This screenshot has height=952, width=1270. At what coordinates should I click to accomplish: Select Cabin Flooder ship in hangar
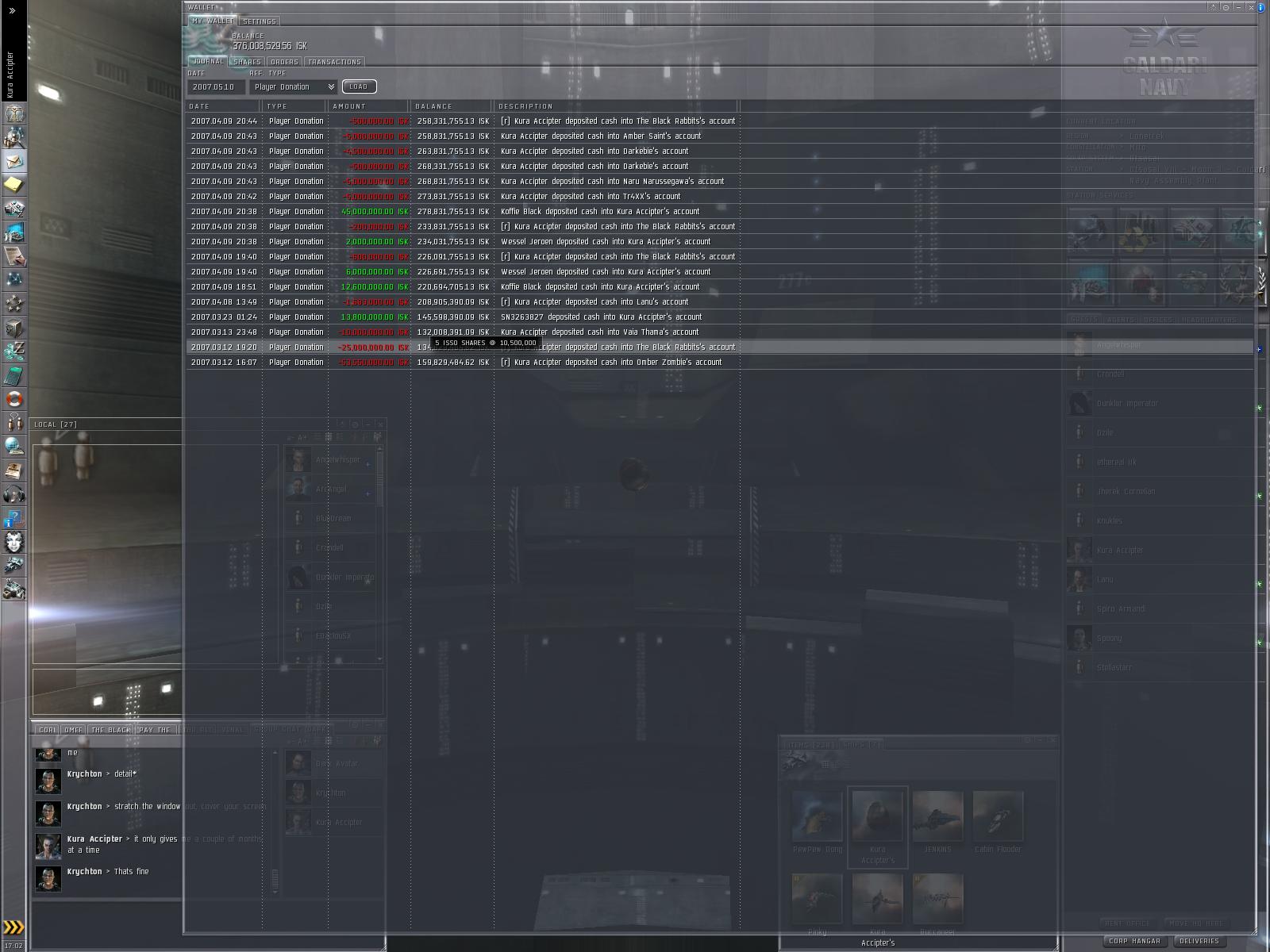pyautogui.click(x=998, y=822)
